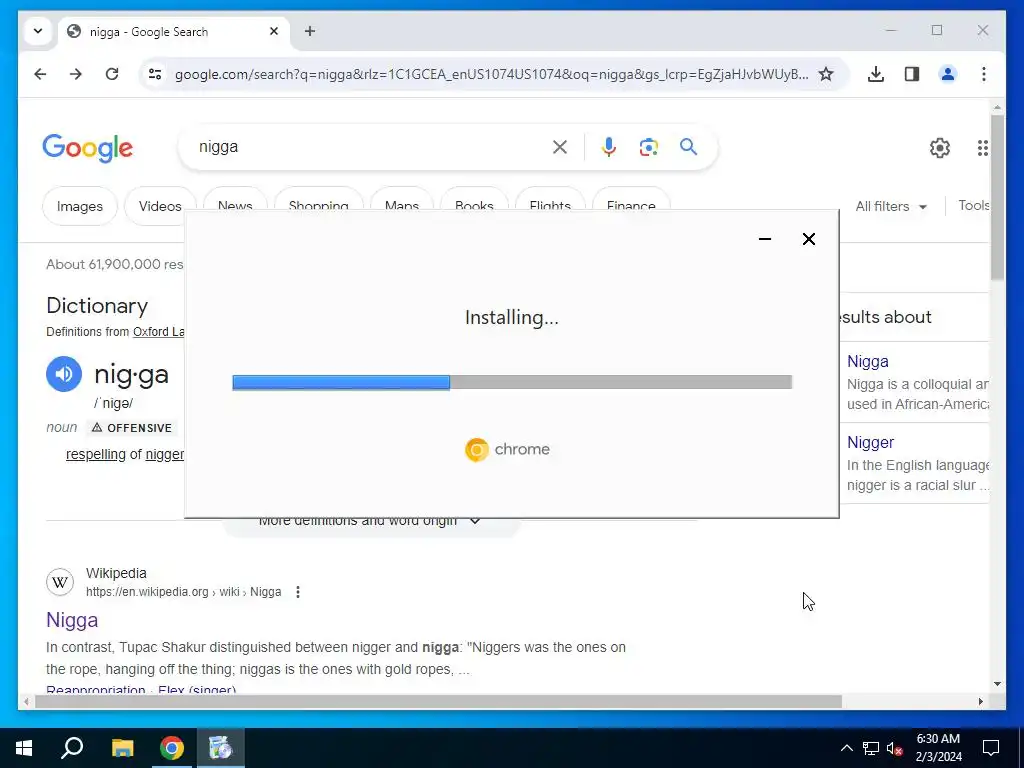
Task: Open the second sidebar result link
Action: (x=870, y=442)
